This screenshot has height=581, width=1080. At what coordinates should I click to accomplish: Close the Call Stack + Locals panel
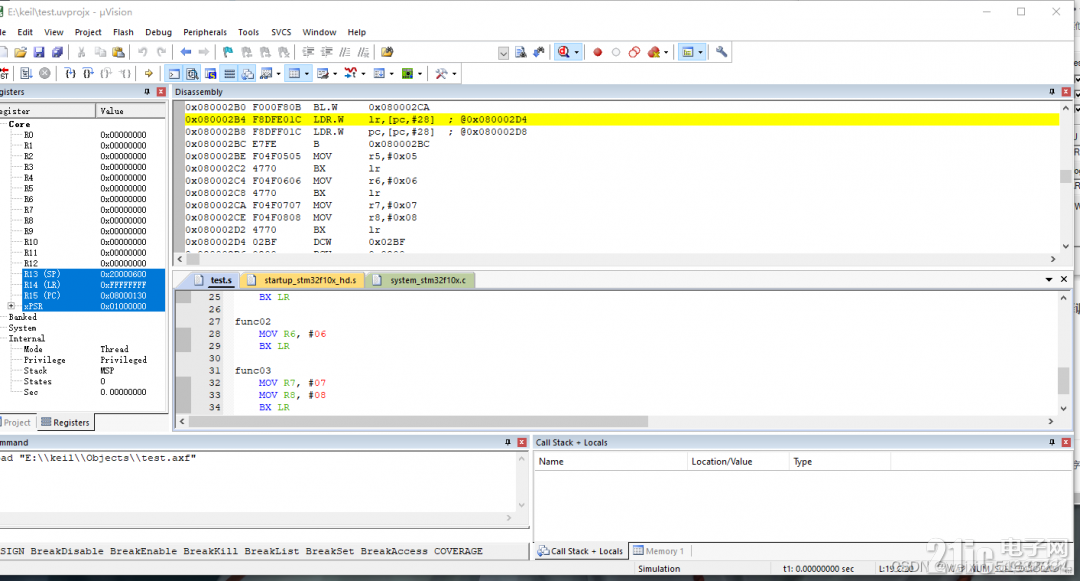pyautogui.click(x=1066, y=443)
